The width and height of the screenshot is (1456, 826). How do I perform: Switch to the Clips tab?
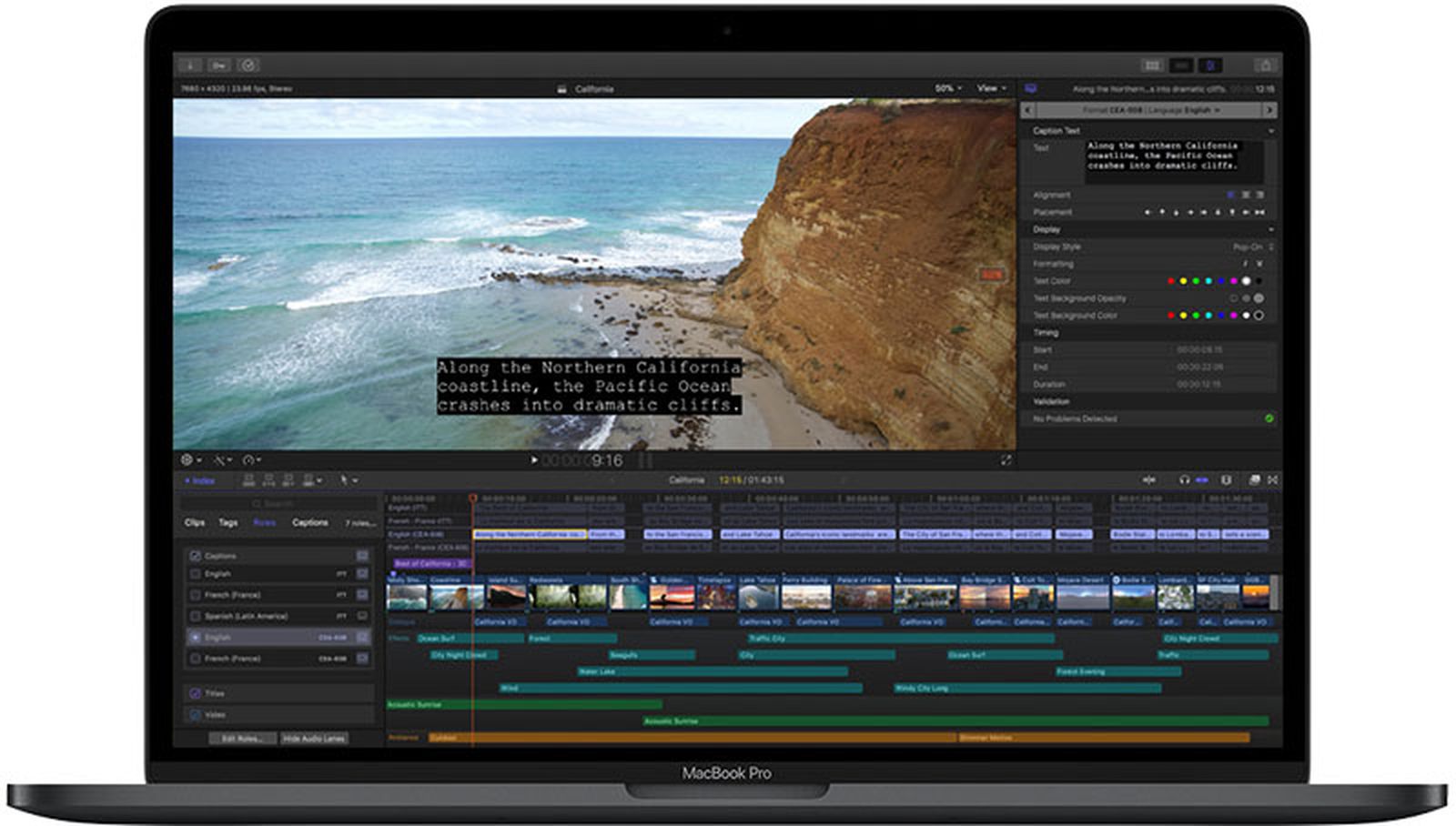[x=195, y=522]
